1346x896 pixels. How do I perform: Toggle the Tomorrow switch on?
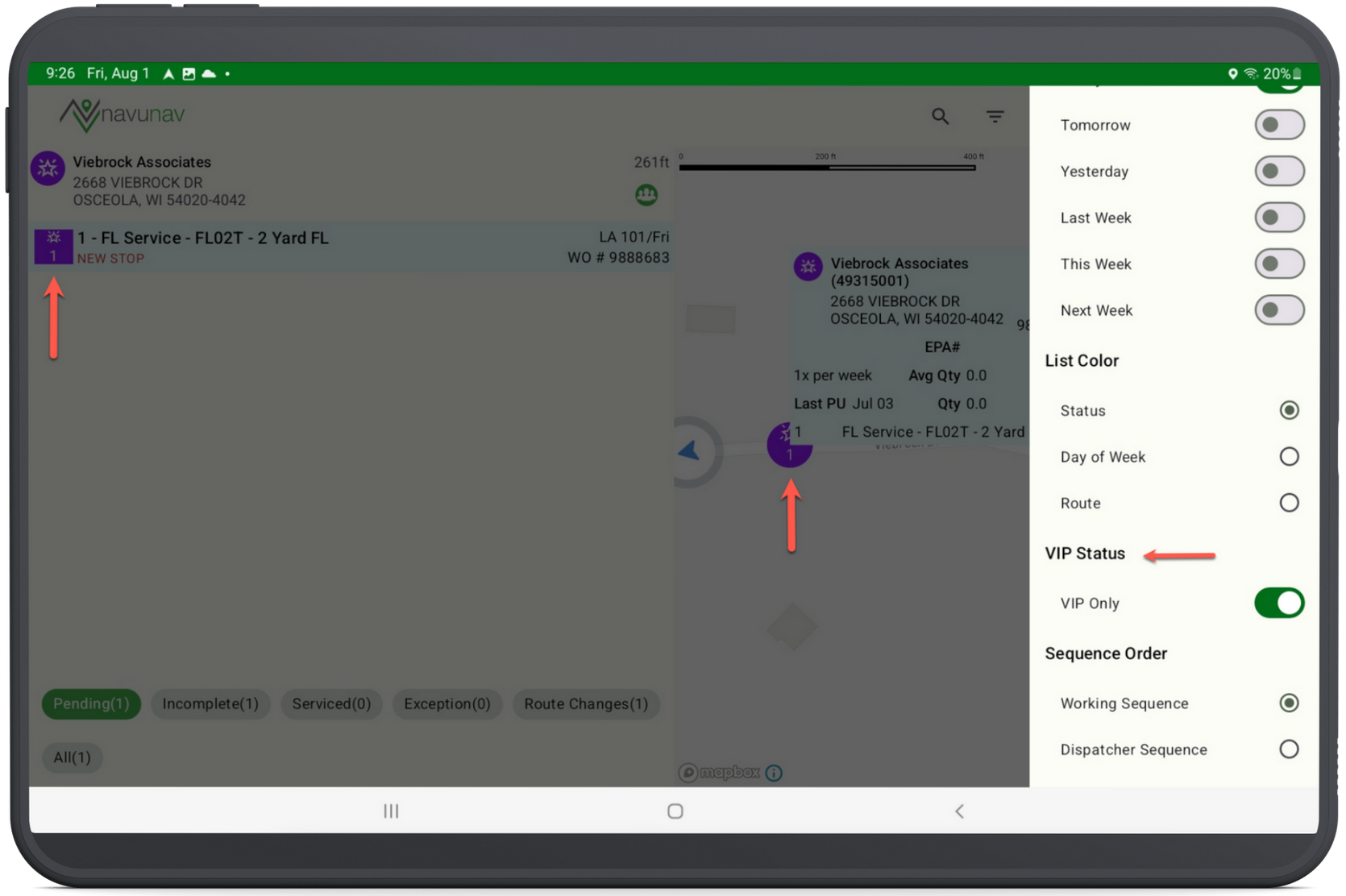(1279, 125)
